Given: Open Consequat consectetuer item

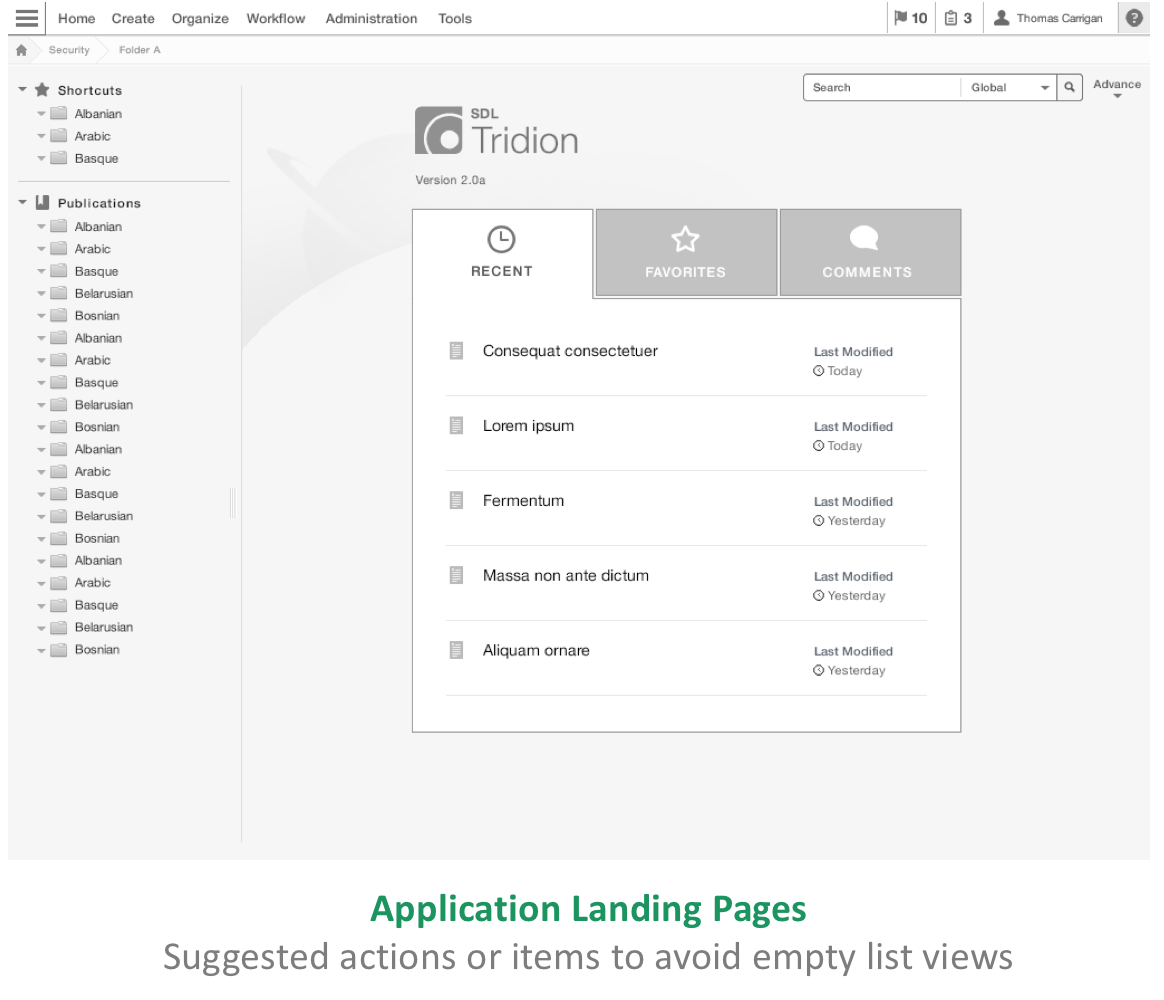Looking at the screenshot, I should pyautogui.click(x=570, y=350).
